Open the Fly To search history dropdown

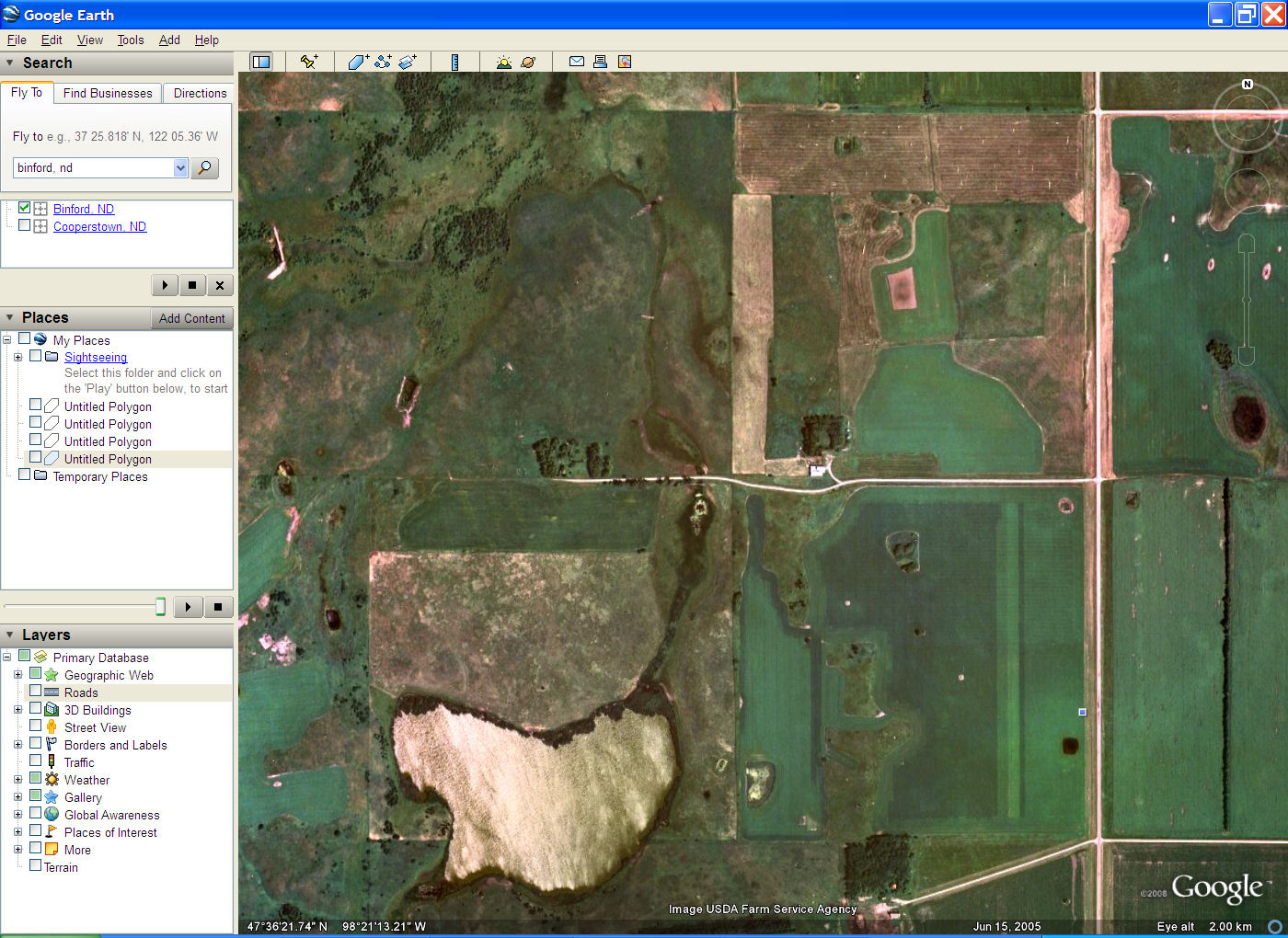(x=180, y=167)
